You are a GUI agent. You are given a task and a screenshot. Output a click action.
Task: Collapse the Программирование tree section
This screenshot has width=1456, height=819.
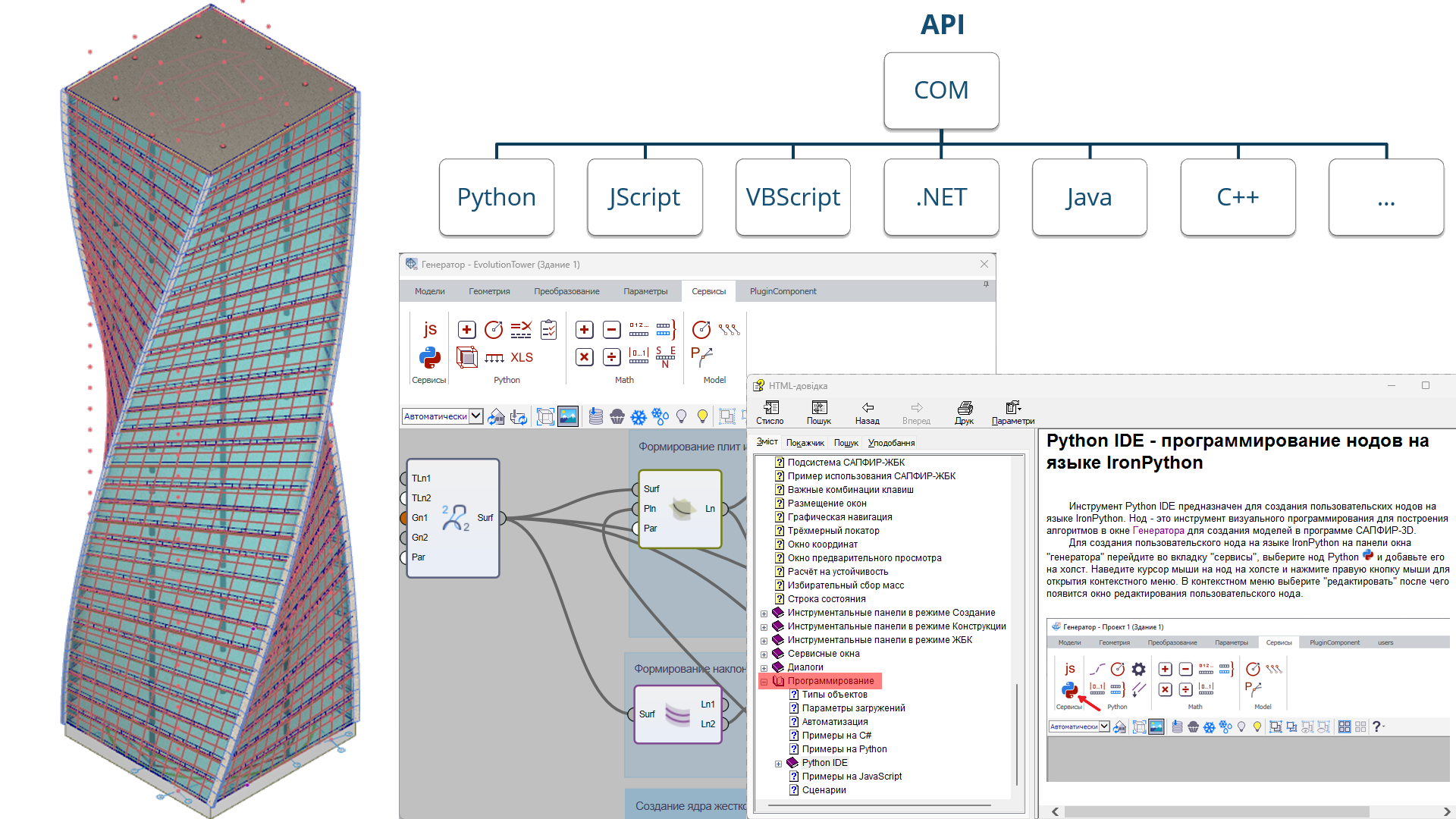[764, 682]
